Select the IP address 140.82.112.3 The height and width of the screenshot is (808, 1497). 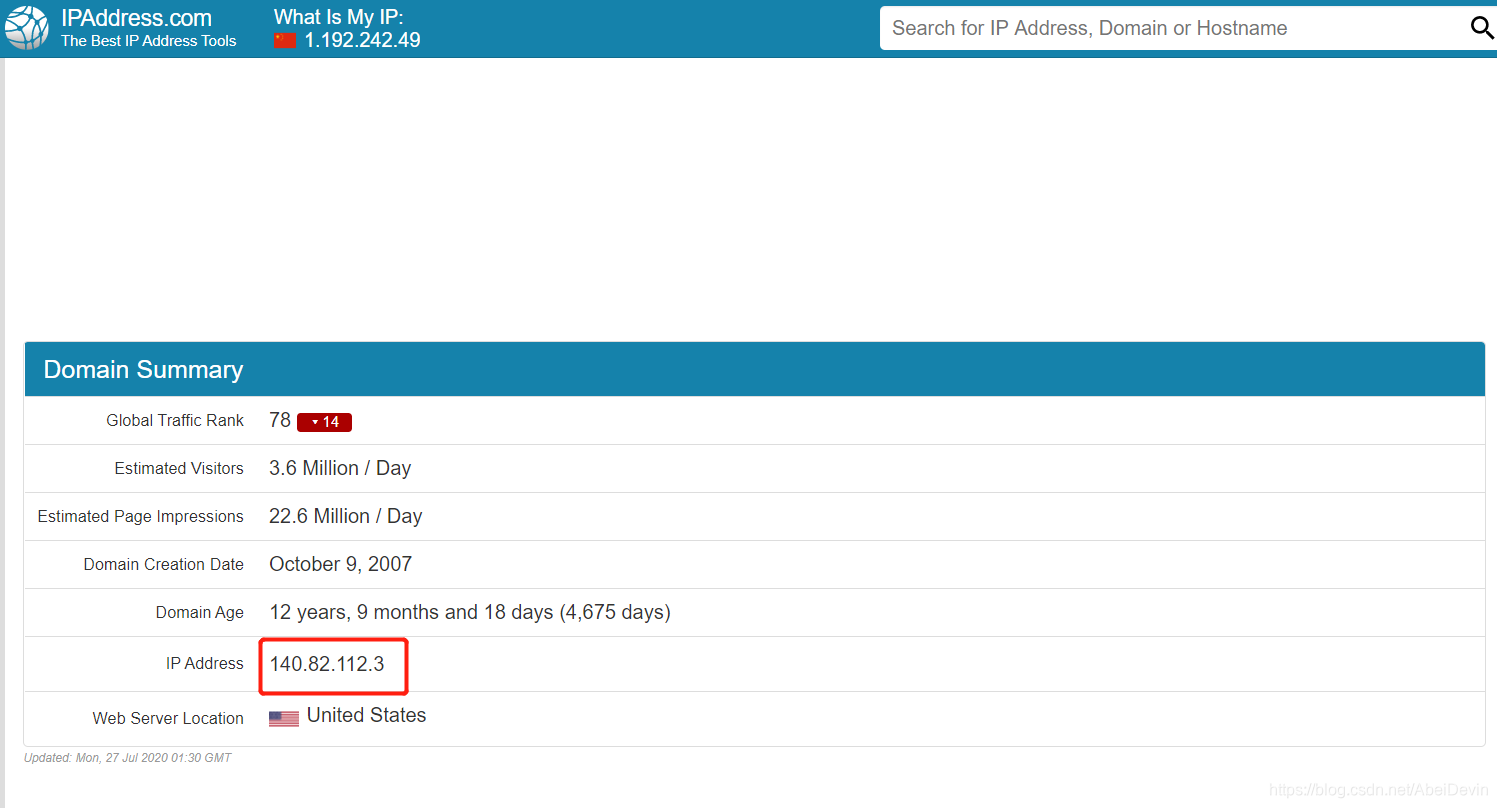pyautogui.click(x=327, y=664)
